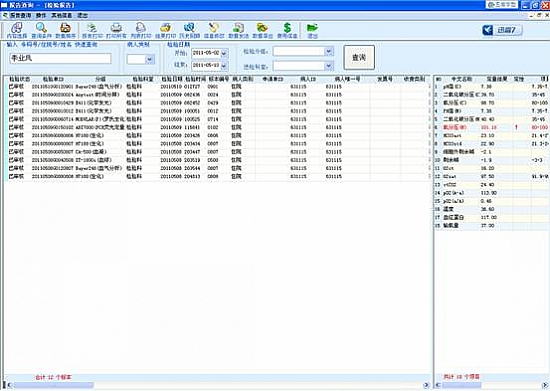
Task: Expand the inspection group combo box
Action: [328, 52]
